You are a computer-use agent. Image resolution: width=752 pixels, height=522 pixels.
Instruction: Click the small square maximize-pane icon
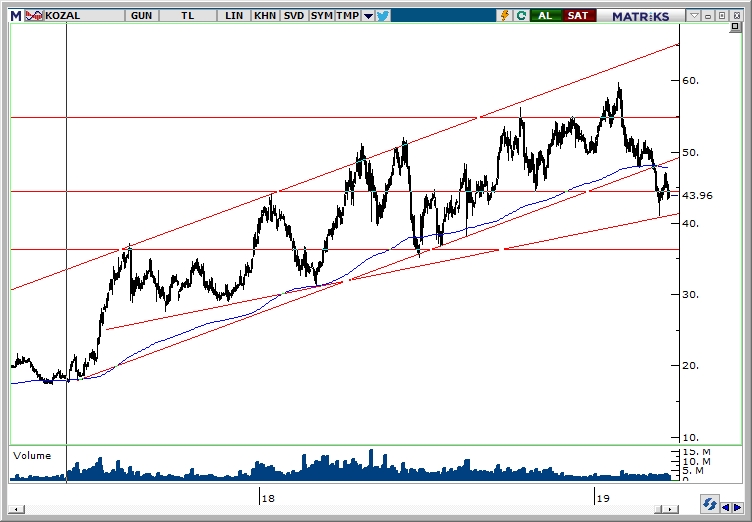tap(735, 27)
